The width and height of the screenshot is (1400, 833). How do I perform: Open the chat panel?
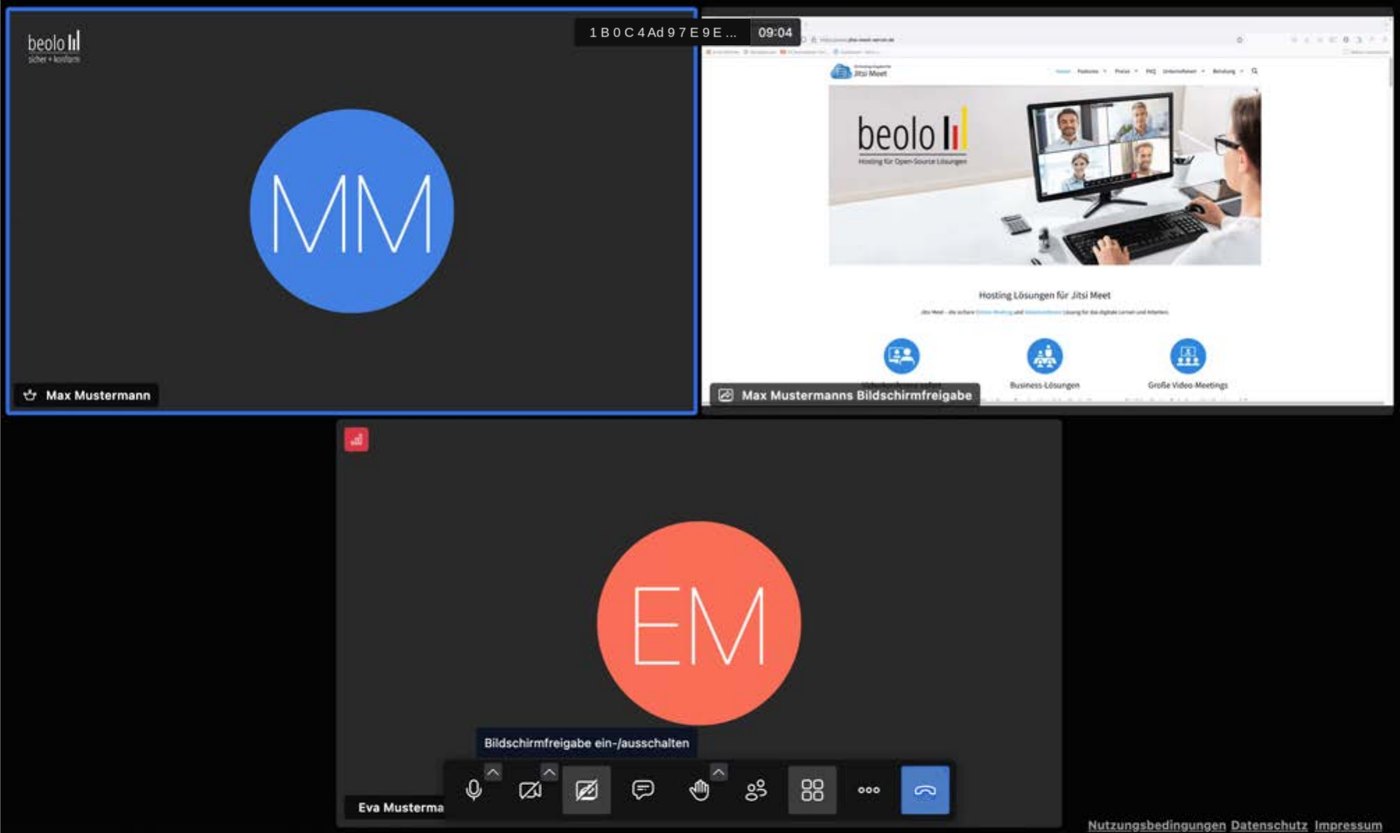click(x=643, y=790)
